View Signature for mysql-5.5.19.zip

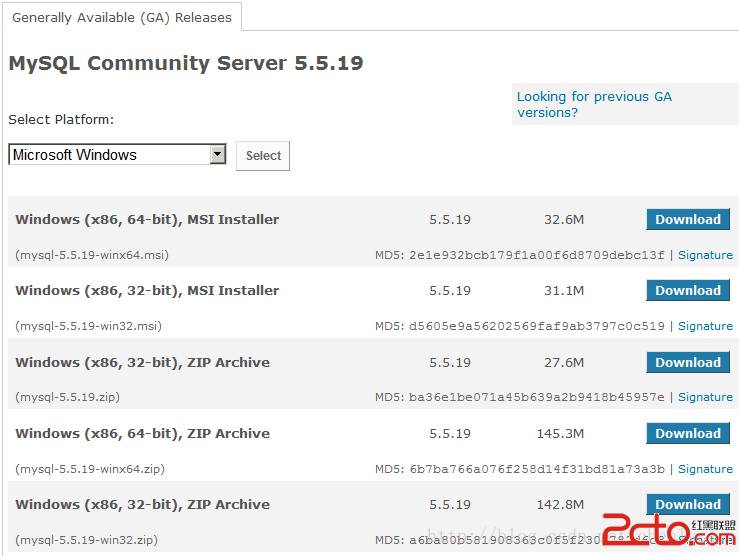pyautogui.click(x=705, y=397)
